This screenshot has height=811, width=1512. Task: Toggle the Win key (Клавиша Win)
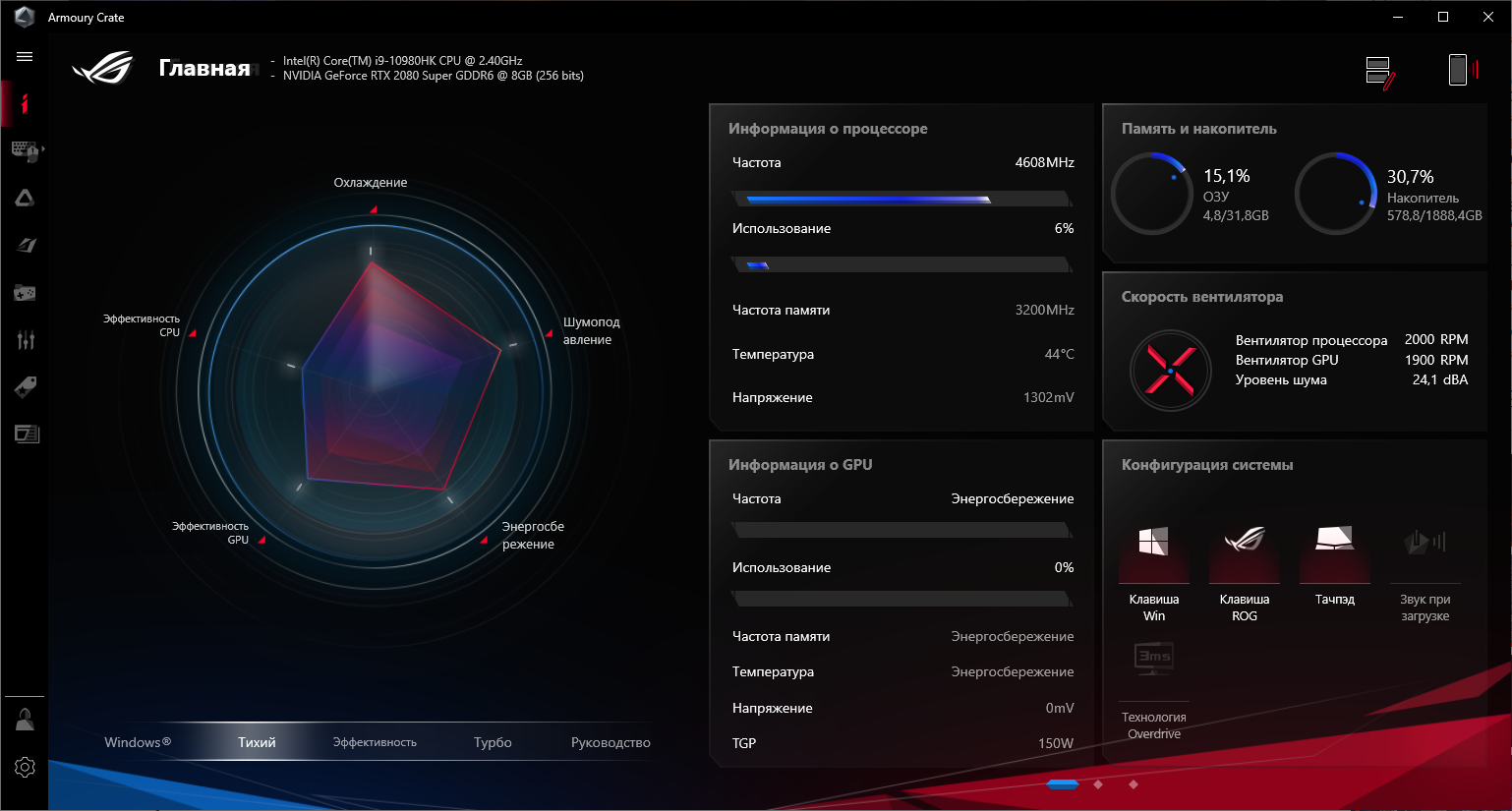click(x=1154, y=574)
